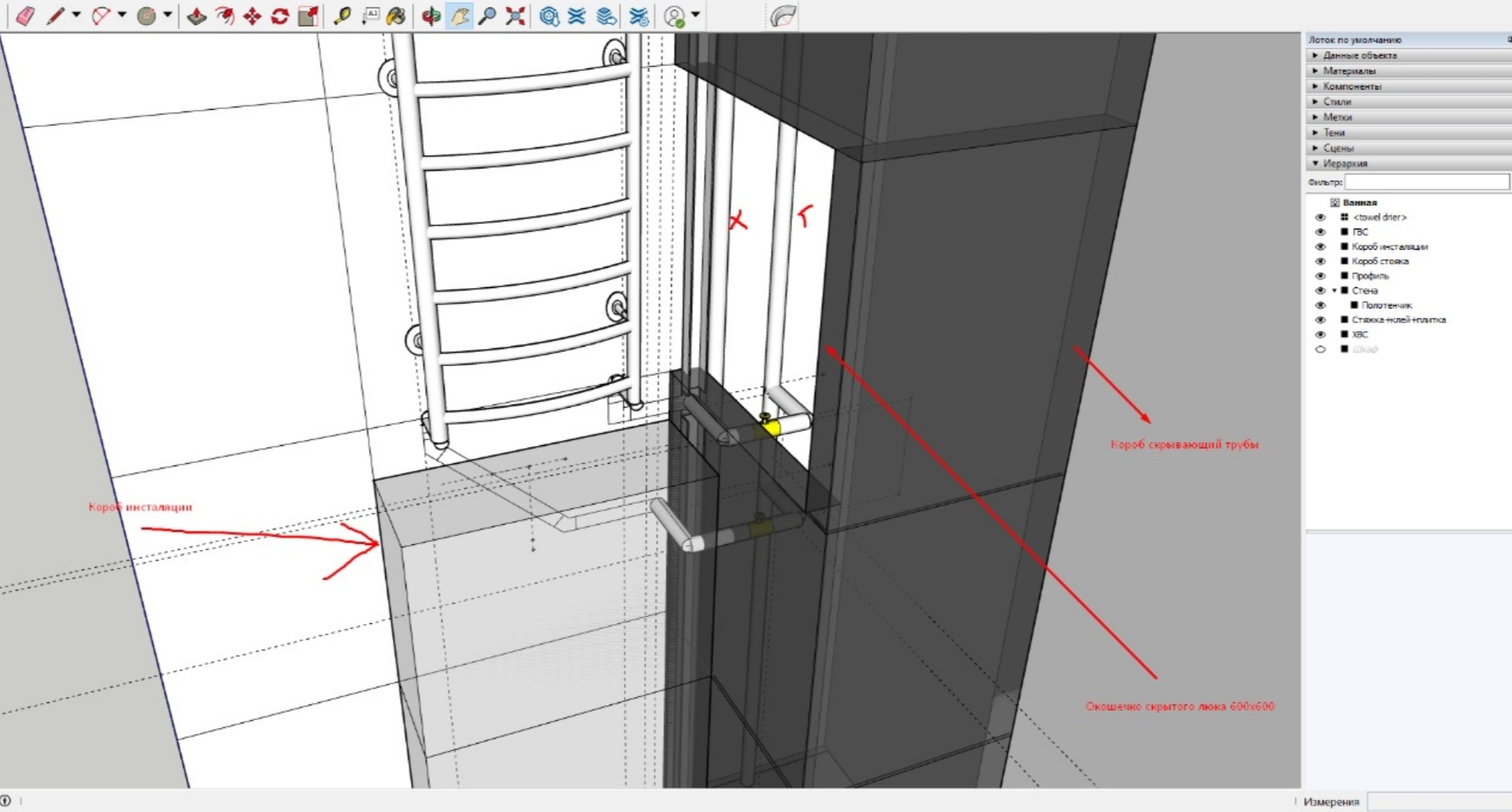Click the Фильтр input field
The width and height of the screenshot is (1512, 812).
1426,182
